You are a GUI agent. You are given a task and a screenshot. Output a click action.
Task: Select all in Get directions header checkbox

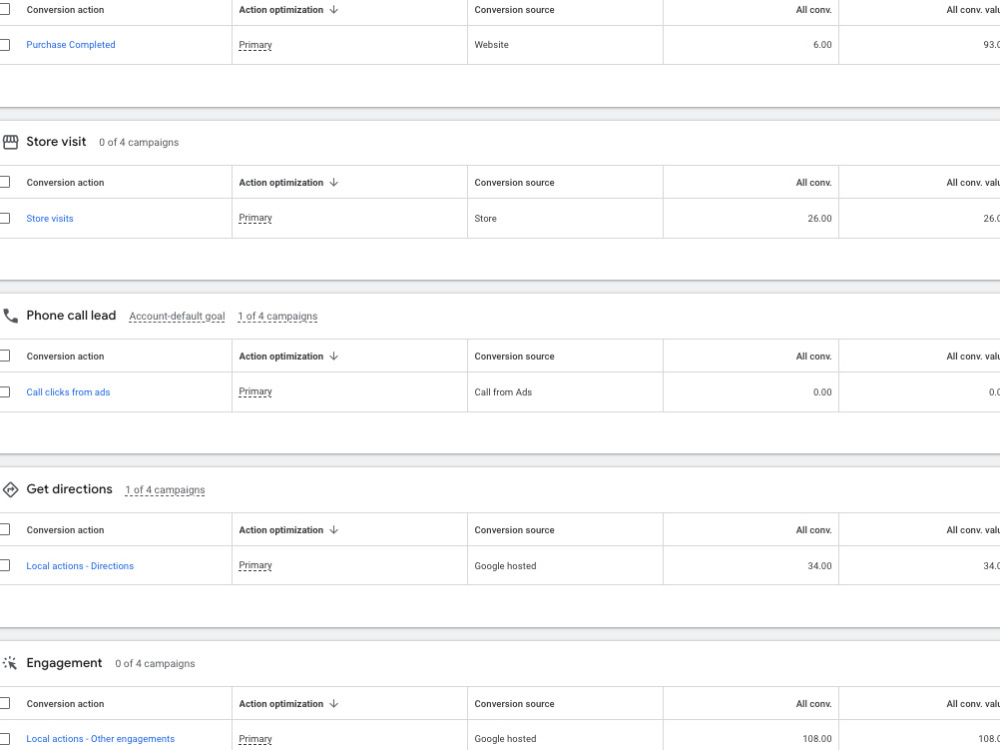[4, 529]
